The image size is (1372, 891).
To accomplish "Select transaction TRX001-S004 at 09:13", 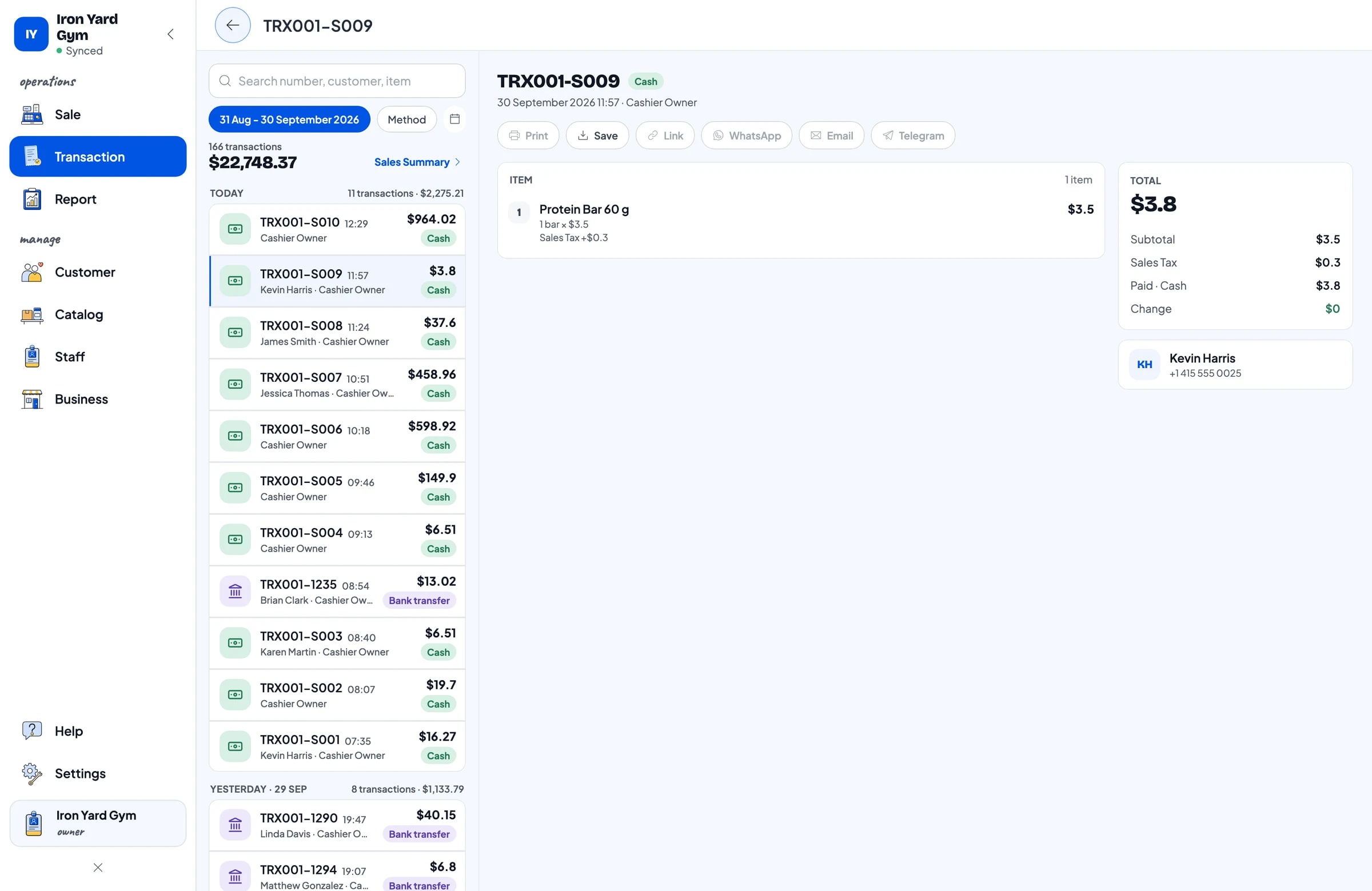I will point(337,540).
